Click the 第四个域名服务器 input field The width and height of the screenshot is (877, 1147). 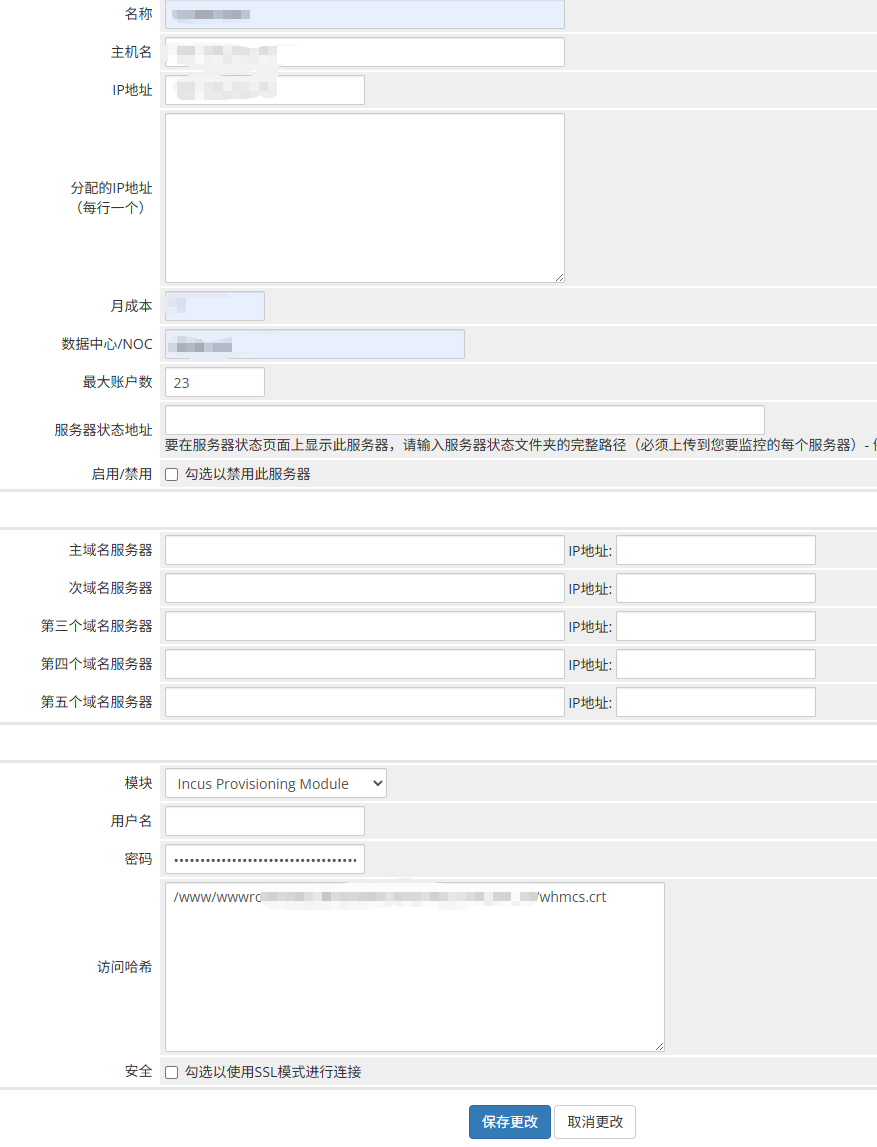click(364, 664)
